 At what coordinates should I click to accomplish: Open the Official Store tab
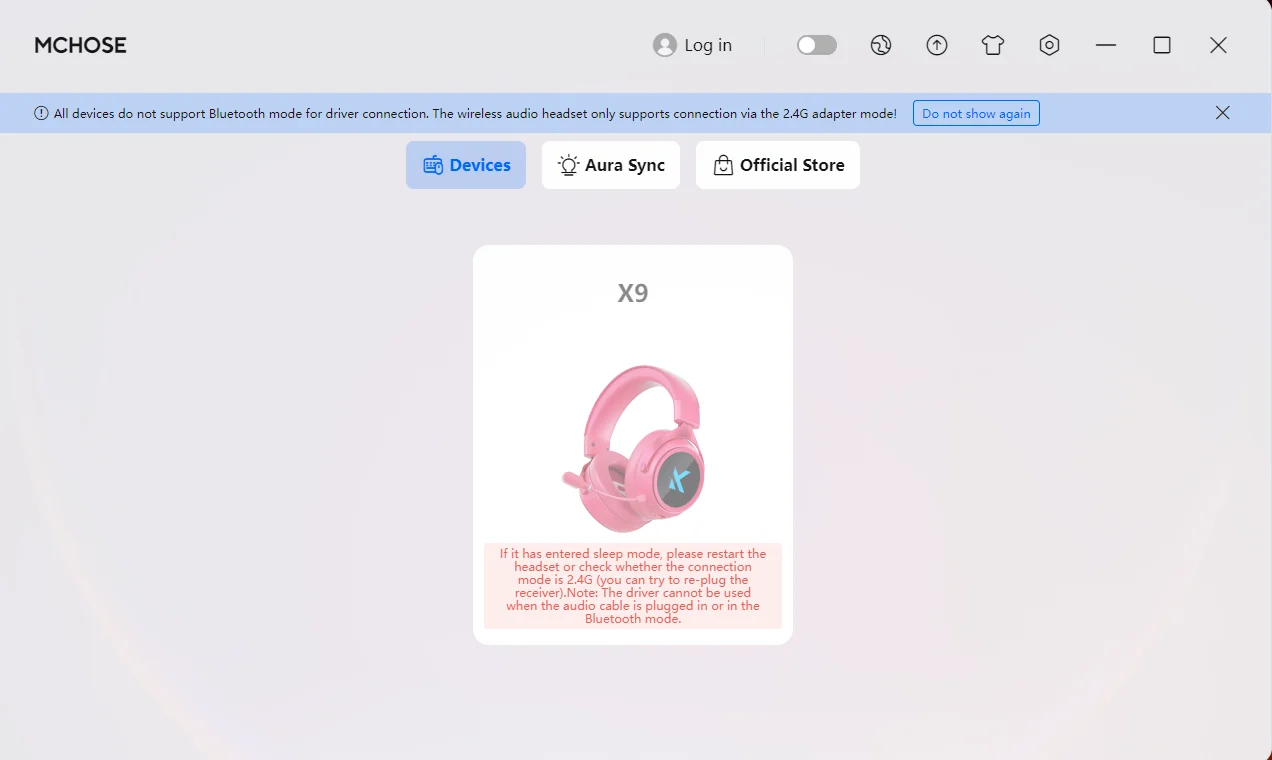pos(778,165)
